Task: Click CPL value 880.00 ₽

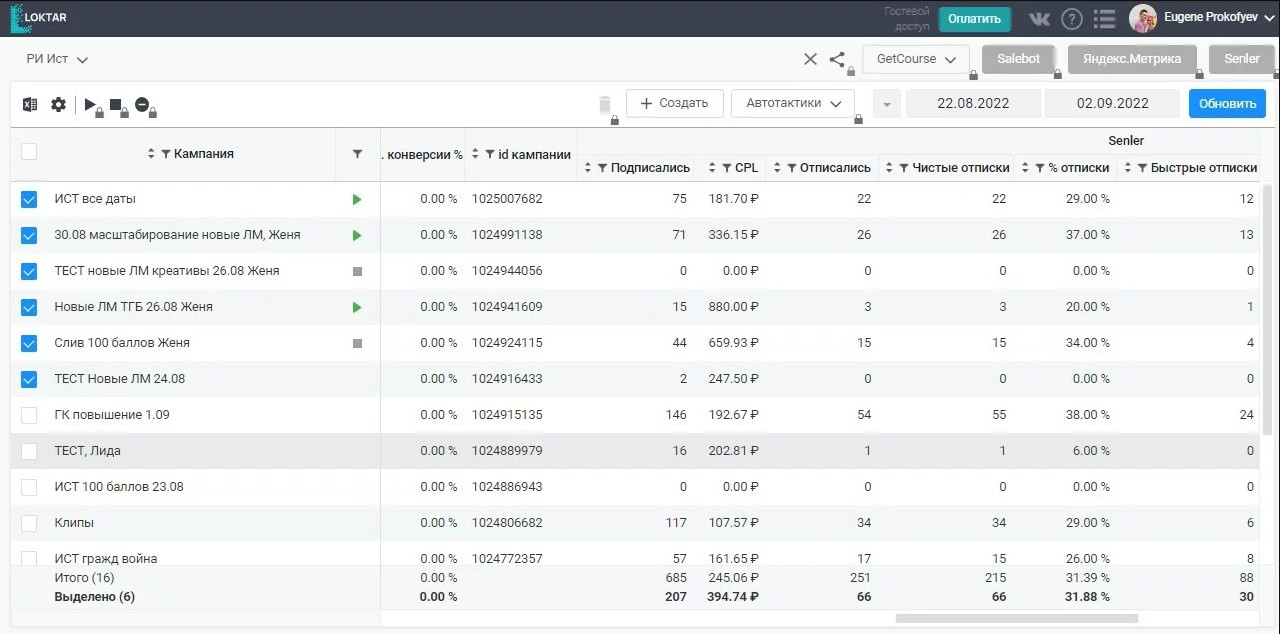Action: tap(734, 307)
